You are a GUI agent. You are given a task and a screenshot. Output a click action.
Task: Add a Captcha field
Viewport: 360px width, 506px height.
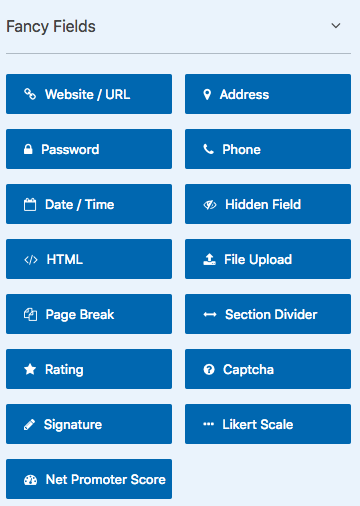point(268,369)
